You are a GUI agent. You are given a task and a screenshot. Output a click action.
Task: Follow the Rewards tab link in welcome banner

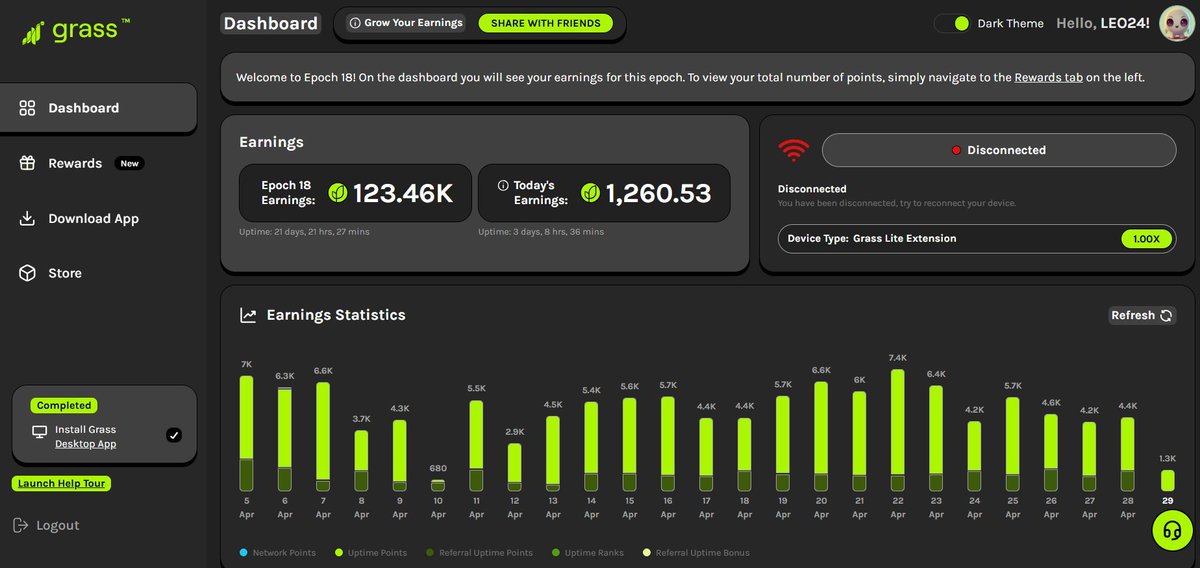click(1048, 77)
